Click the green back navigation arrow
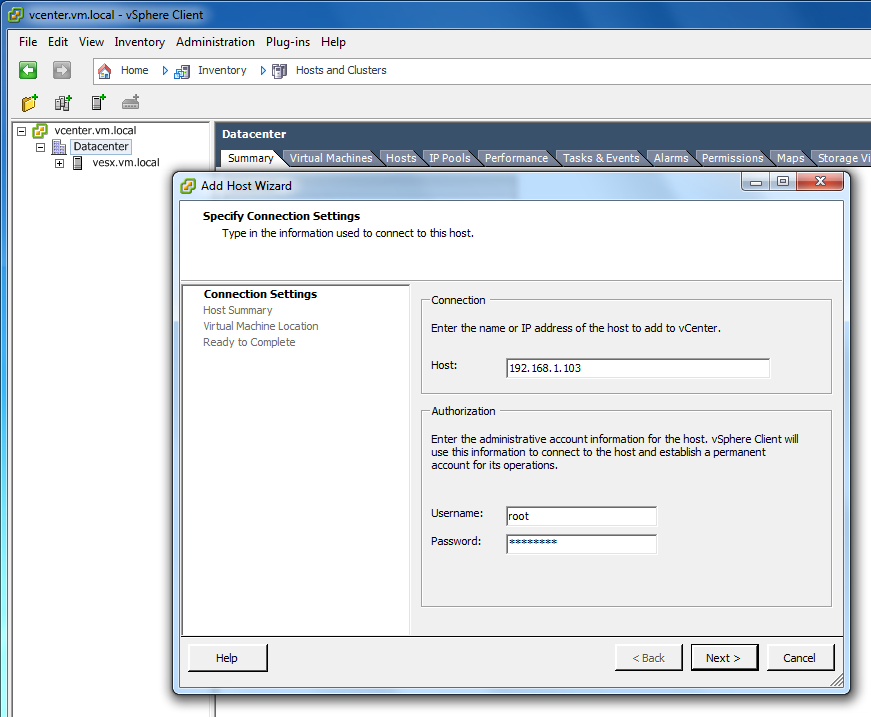 point(28,71)
